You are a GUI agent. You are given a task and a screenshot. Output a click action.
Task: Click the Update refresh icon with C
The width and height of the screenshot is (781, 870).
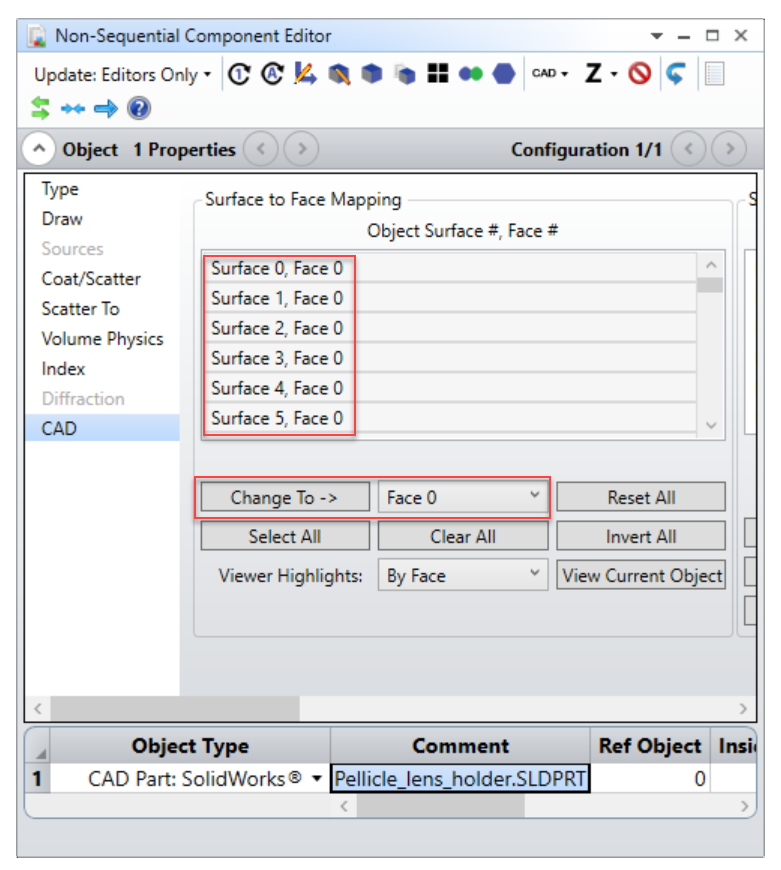(x=239, y=74)
